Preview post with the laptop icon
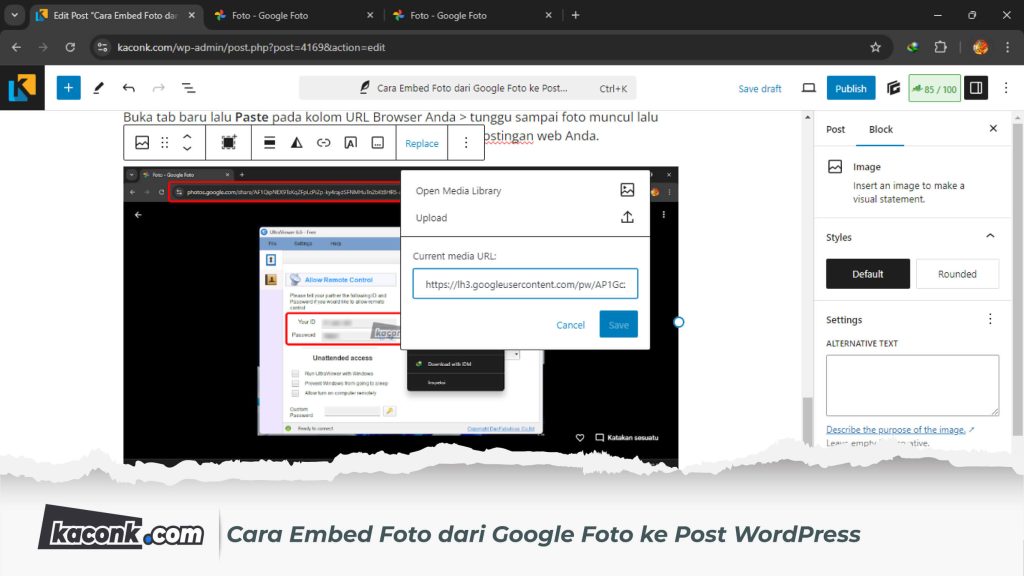Screen dimensions: 1024x576 (x=808, y=88)
